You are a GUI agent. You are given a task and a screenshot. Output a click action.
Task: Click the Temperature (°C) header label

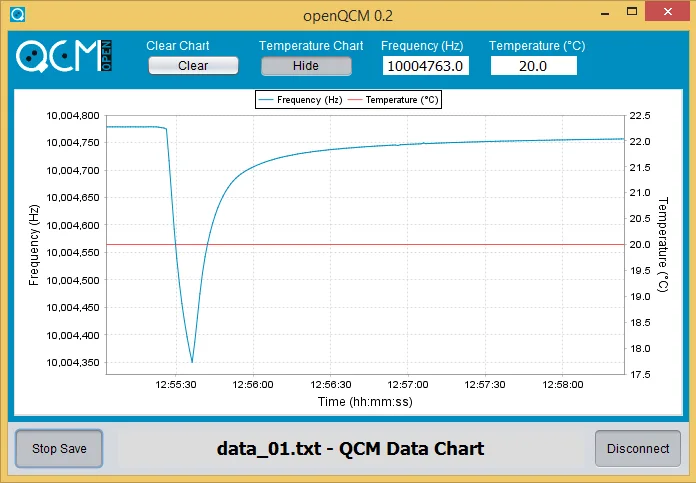[x=537, y=46]
